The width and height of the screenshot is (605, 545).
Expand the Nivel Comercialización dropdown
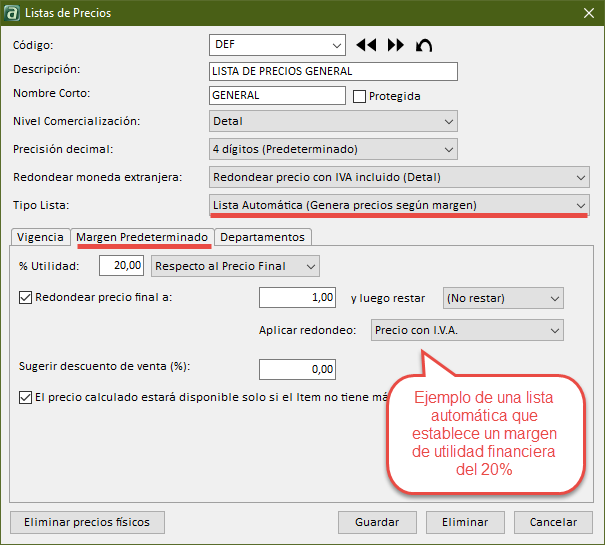[448, 122]
